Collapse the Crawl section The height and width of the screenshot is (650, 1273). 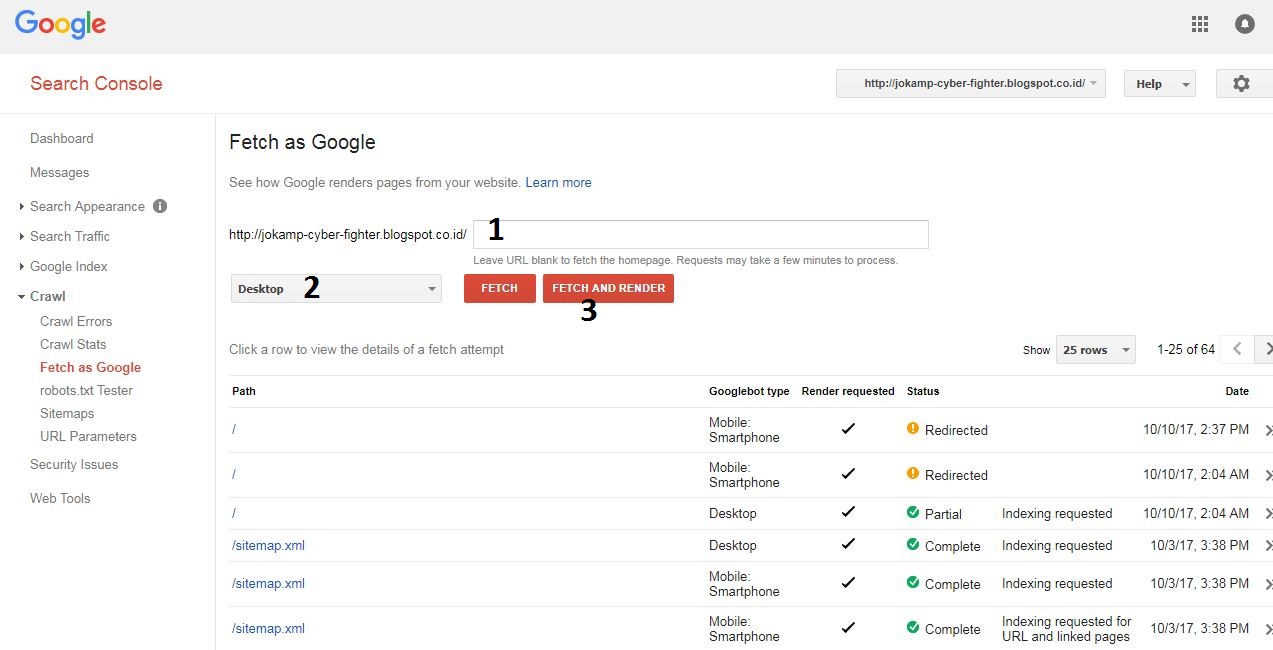pyautogui.click(x=47, y=296)
